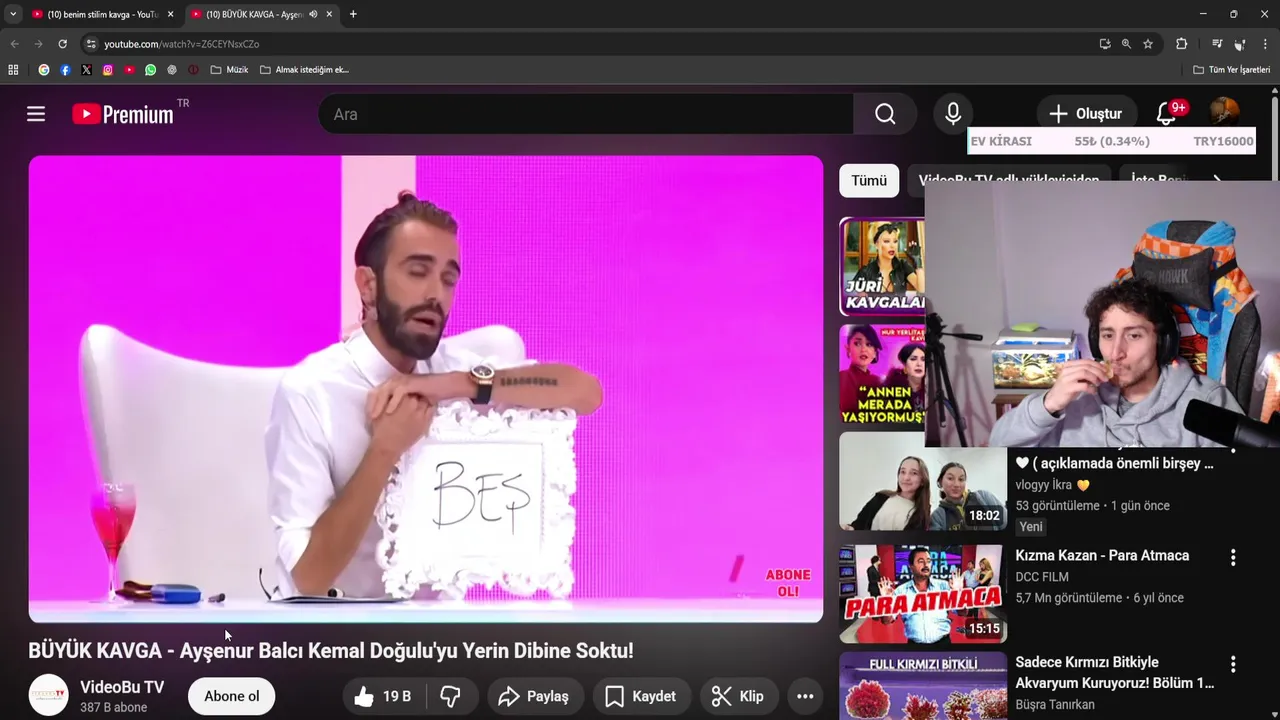Open the site information icon in address bar
Image resolution: width=1280 pixels, height=720 pixels.
coord(91,44)
